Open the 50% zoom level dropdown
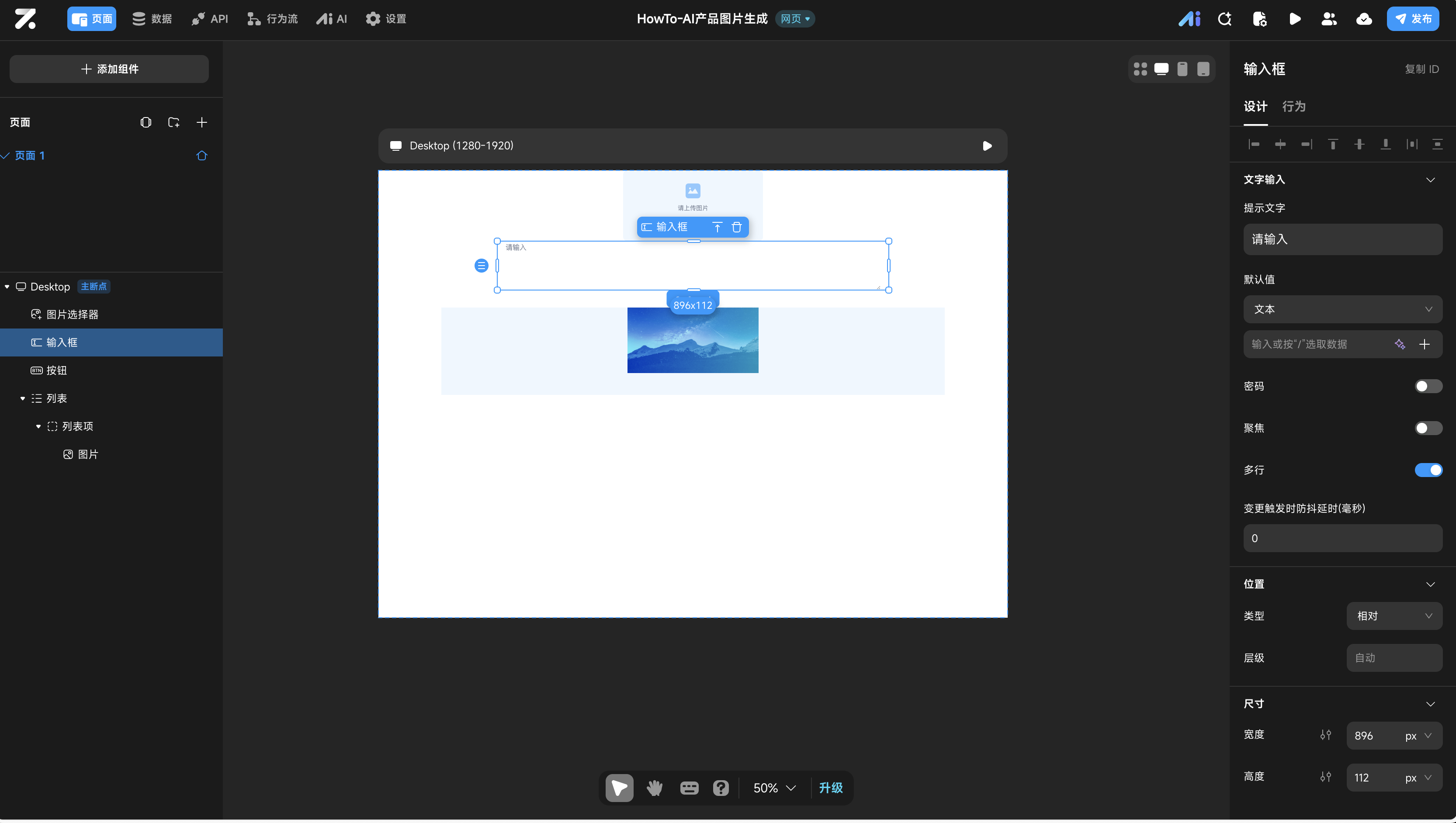1456x823 pixels. 774,787
